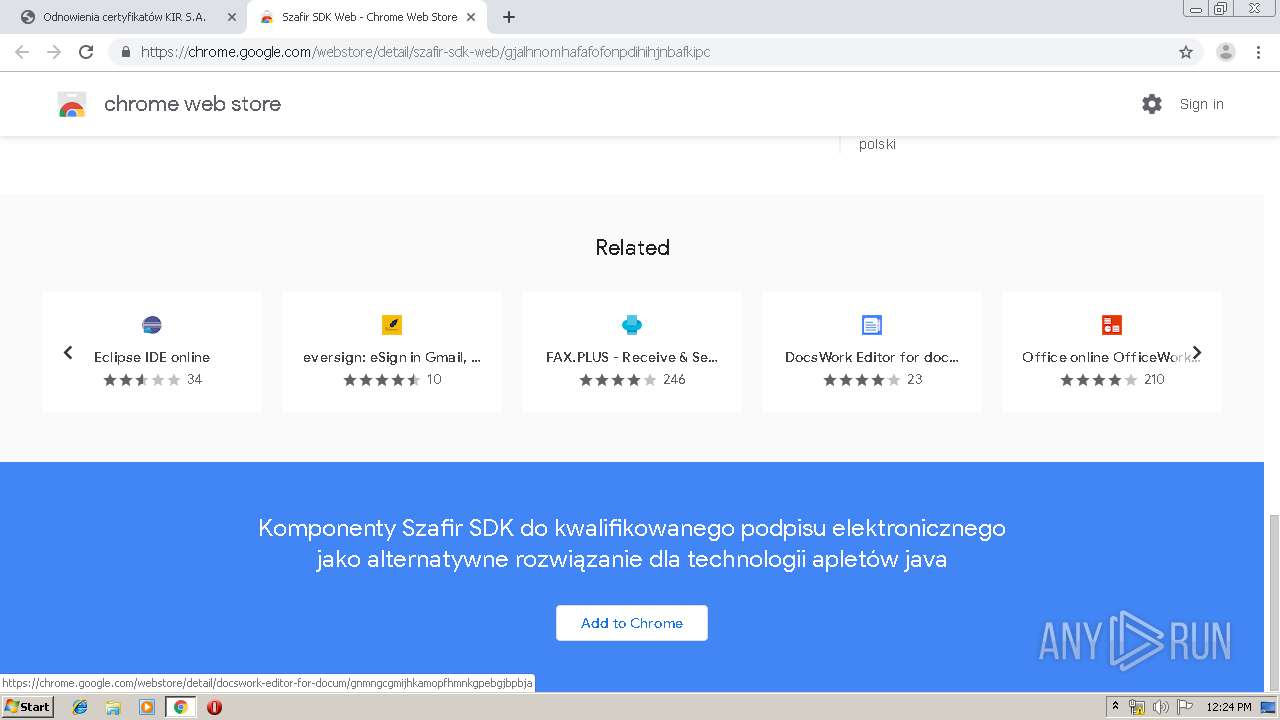The height and width of the screenshot is (720, 1280).
Task: Open the media player taskbar icon
Action: (147, 707)
